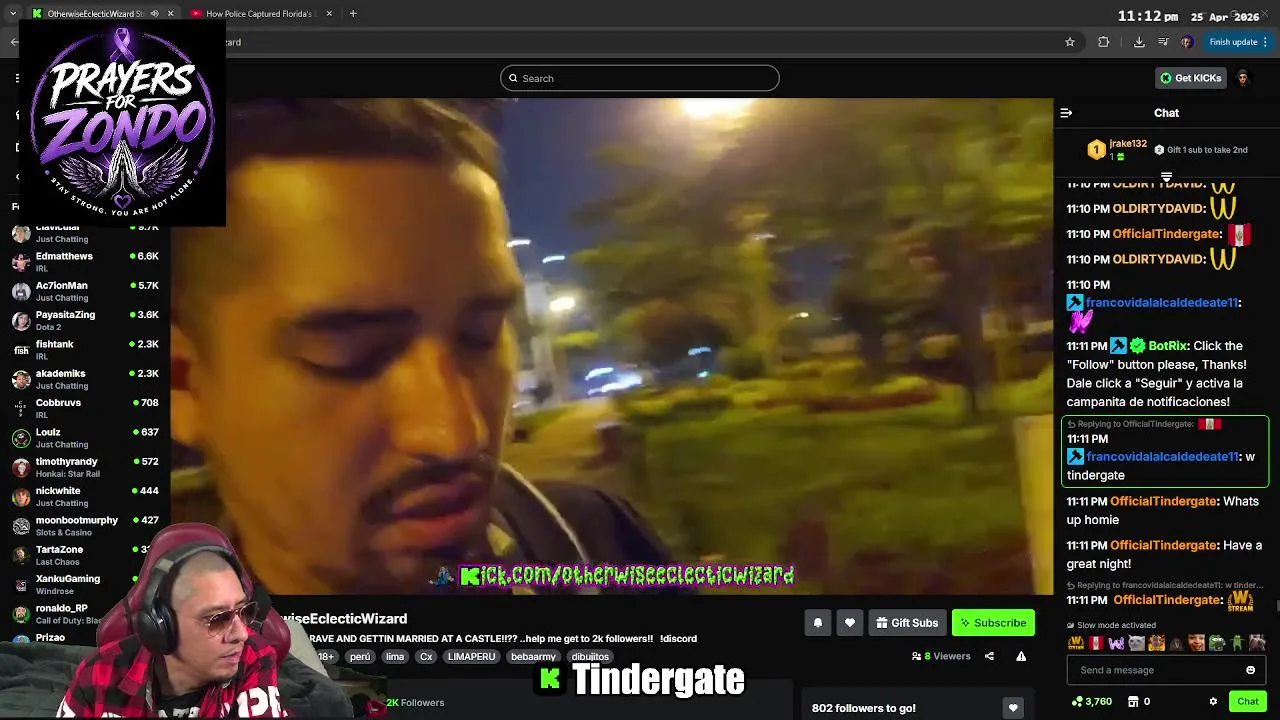
Task: Open PayasitaZing channel in sidebar
Action: (85, 320)
